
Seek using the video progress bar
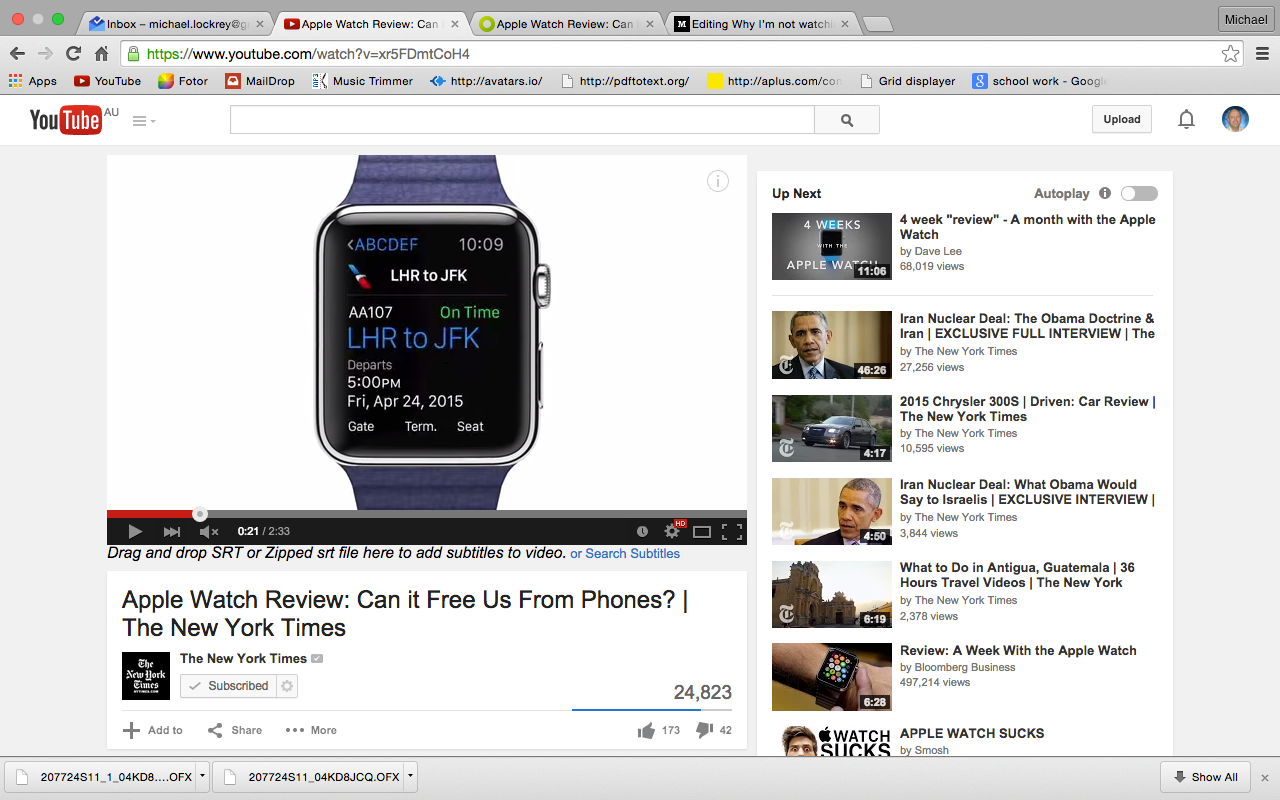point(427,514)
